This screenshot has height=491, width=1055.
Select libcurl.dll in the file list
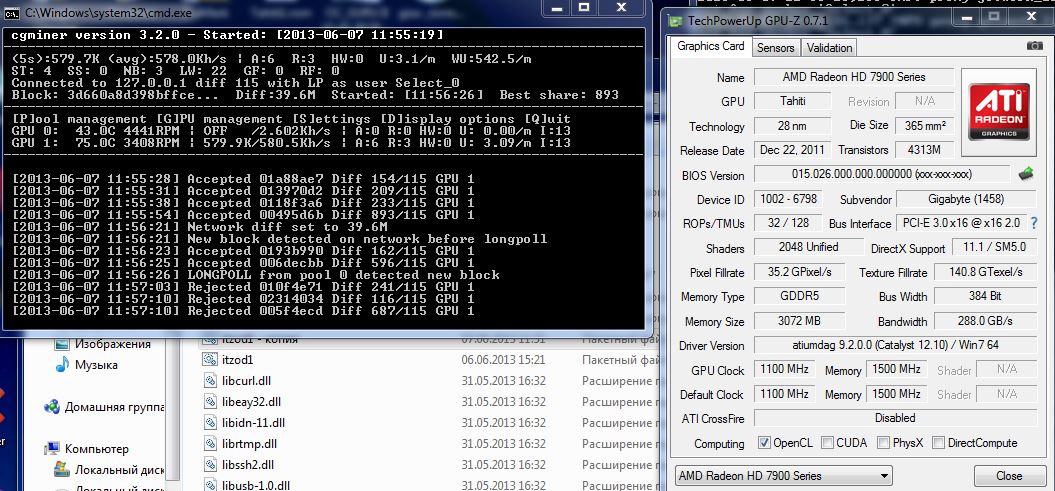(x=246, y=381)
